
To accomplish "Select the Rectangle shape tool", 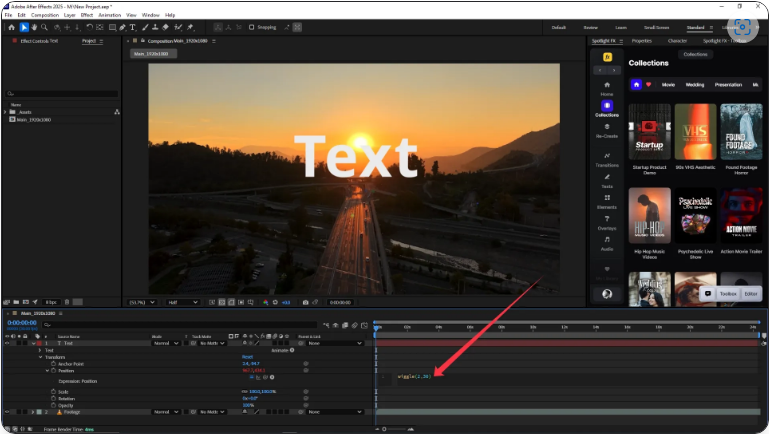I will [112, 27].
